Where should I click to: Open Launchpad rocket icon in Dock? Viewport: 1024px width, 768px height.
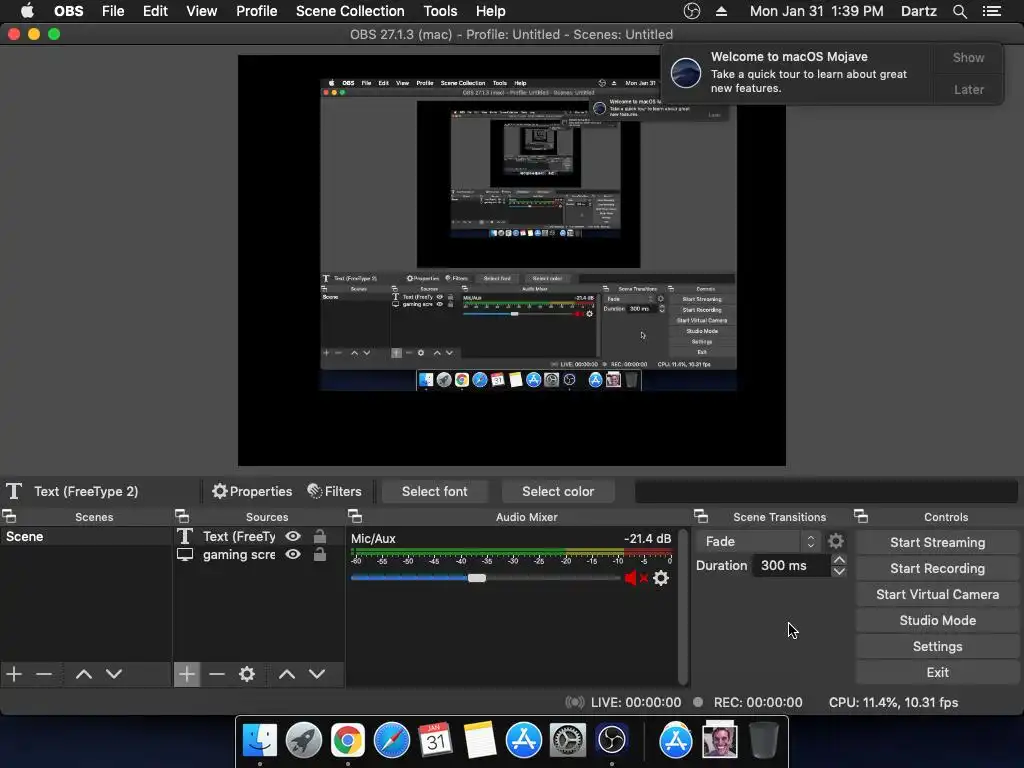pyautogui.click(x=304, y=740)
